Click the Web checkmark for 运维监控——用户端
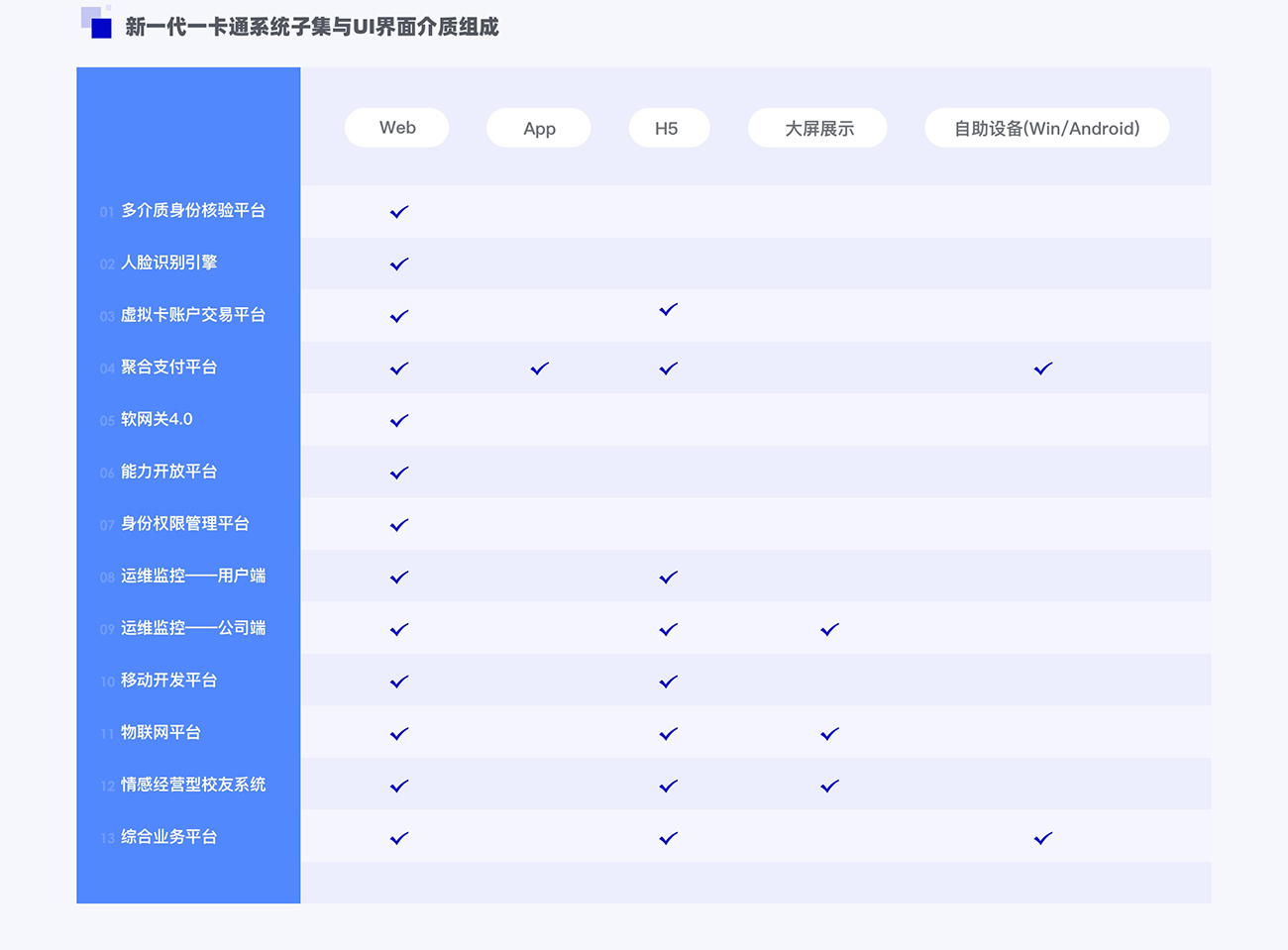 399,577
